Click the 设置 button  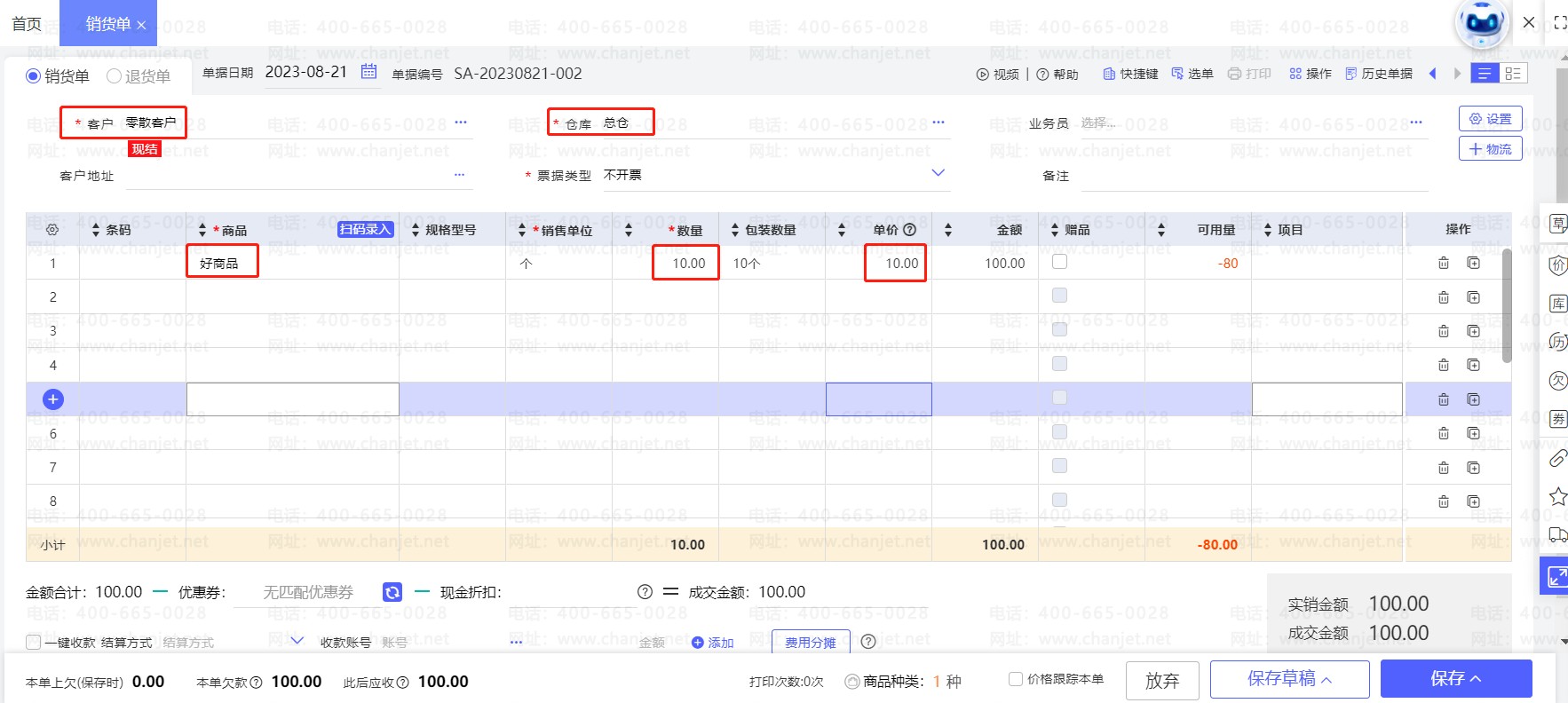click(x=1491, y=119)
